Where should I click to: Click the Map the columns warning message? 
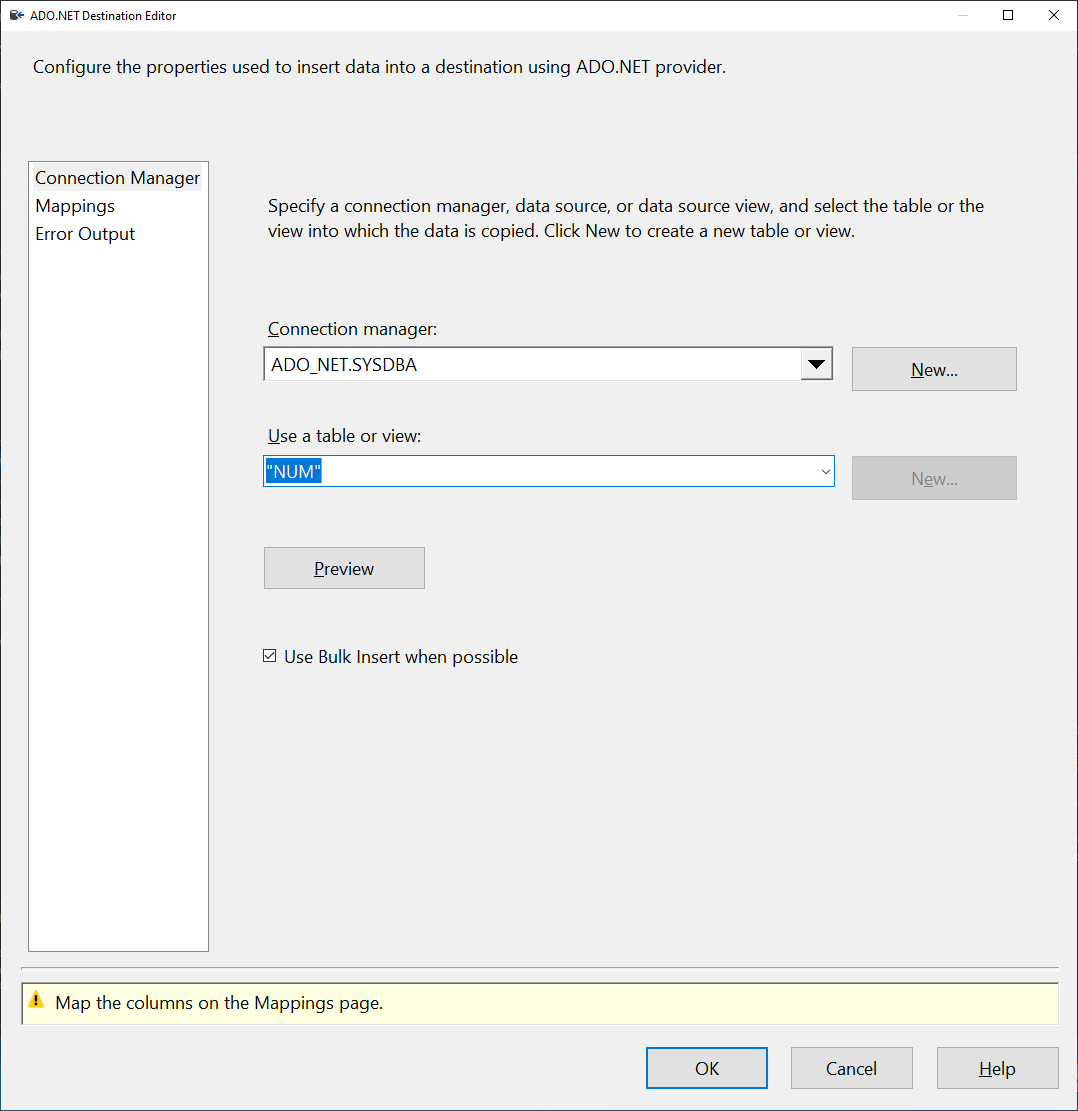tap(219, 1003)
